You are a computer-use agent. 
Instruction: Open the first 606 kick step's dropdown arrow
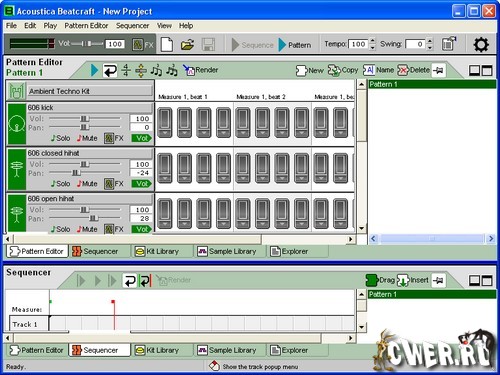[x=165, y=133]
